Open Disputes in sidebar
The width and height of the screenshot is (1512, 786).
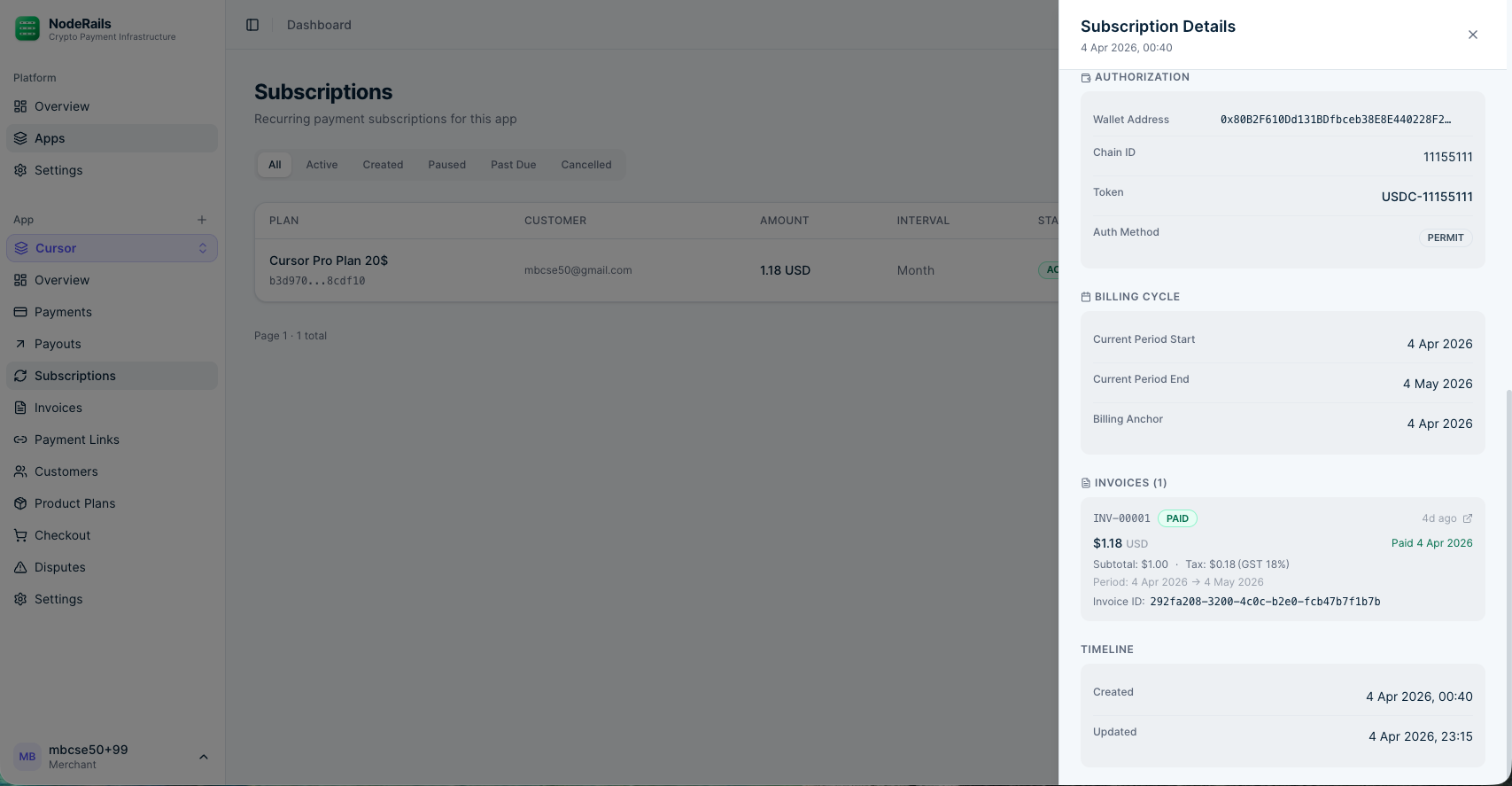tap(112, 567)
